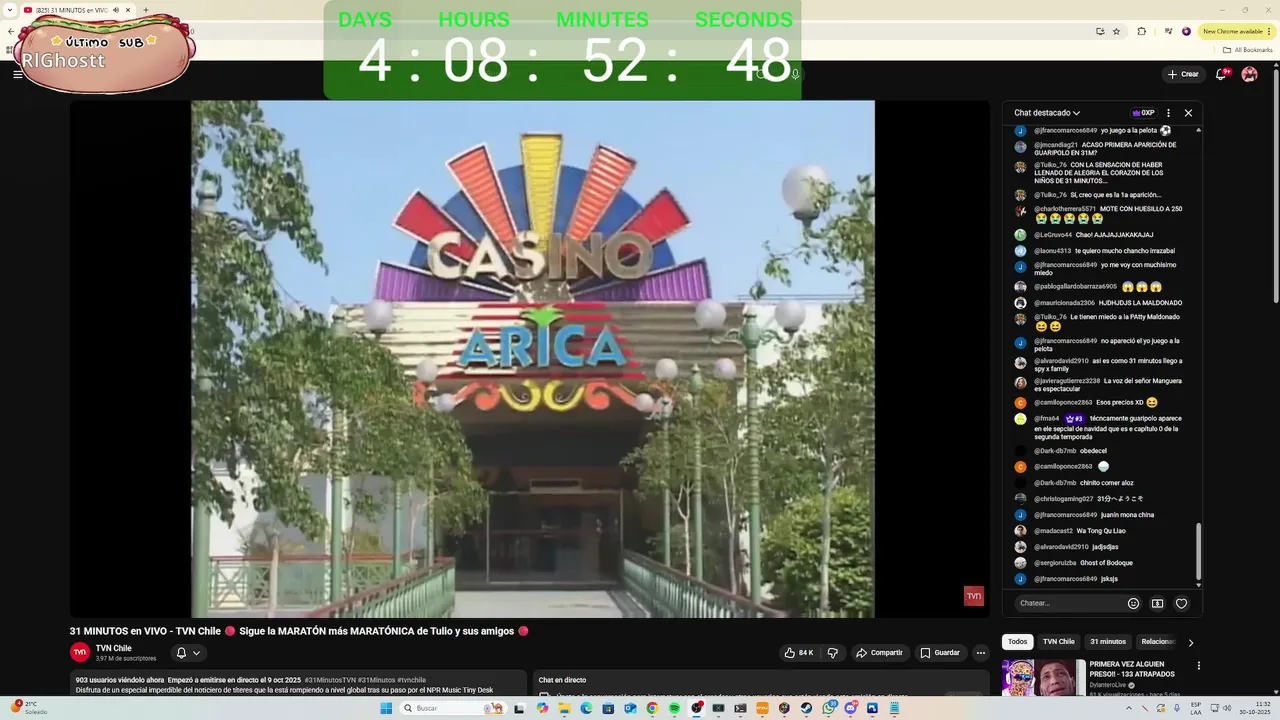Open the Windows Start menu
The image size is (1280, 720).
click(x=386, y=708)
